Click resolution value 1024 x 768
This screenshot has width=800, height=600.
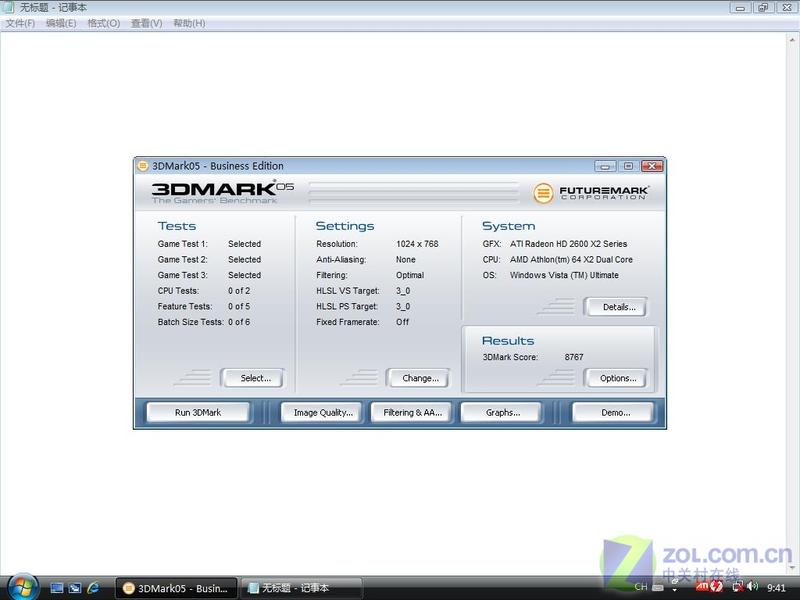(417, 244)
